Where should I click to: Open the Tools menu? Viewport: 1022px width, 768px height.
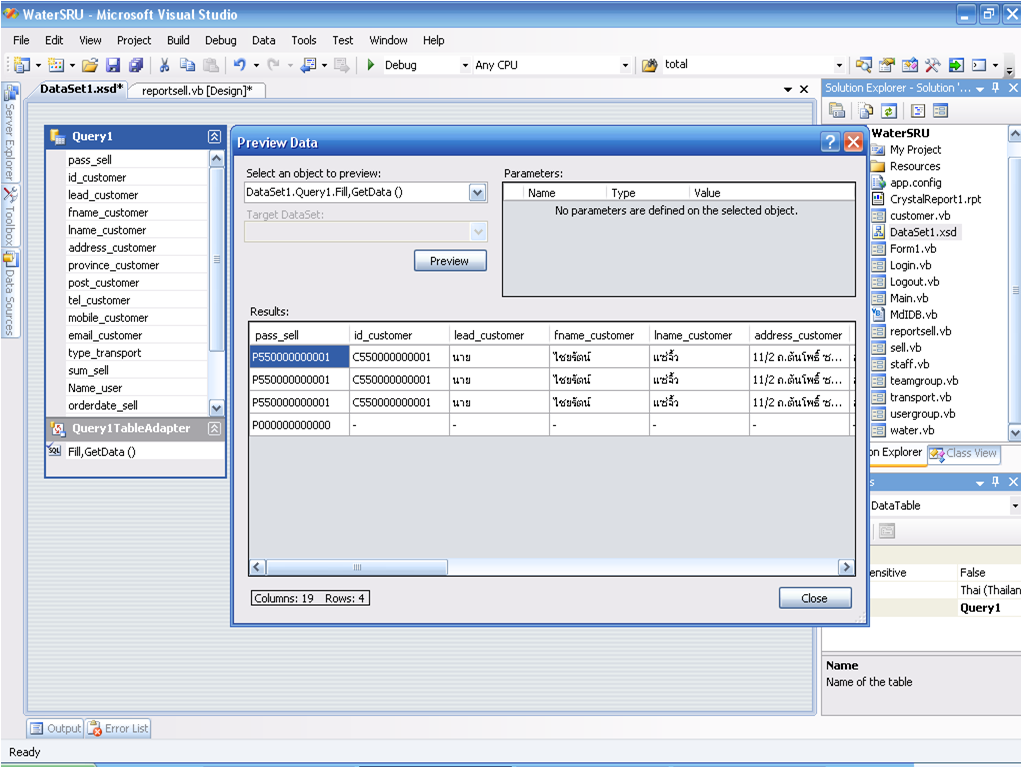point(304,40)
